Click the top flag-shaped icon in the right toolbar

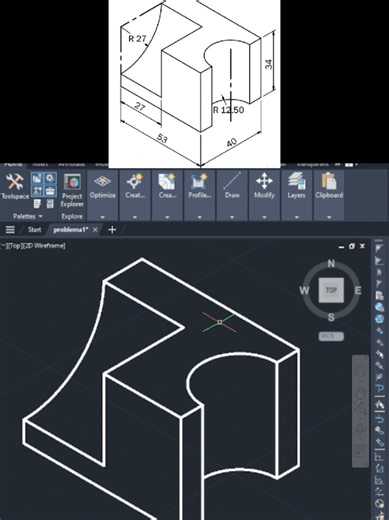[380, 248]
